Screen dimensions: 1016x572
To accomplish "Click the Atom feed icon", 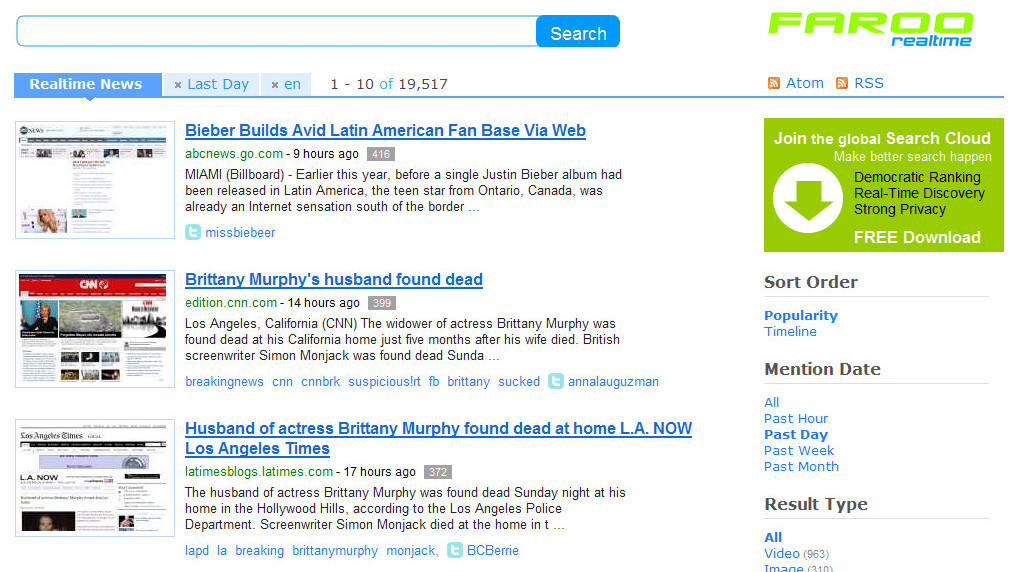I will (x=774, y=84).
